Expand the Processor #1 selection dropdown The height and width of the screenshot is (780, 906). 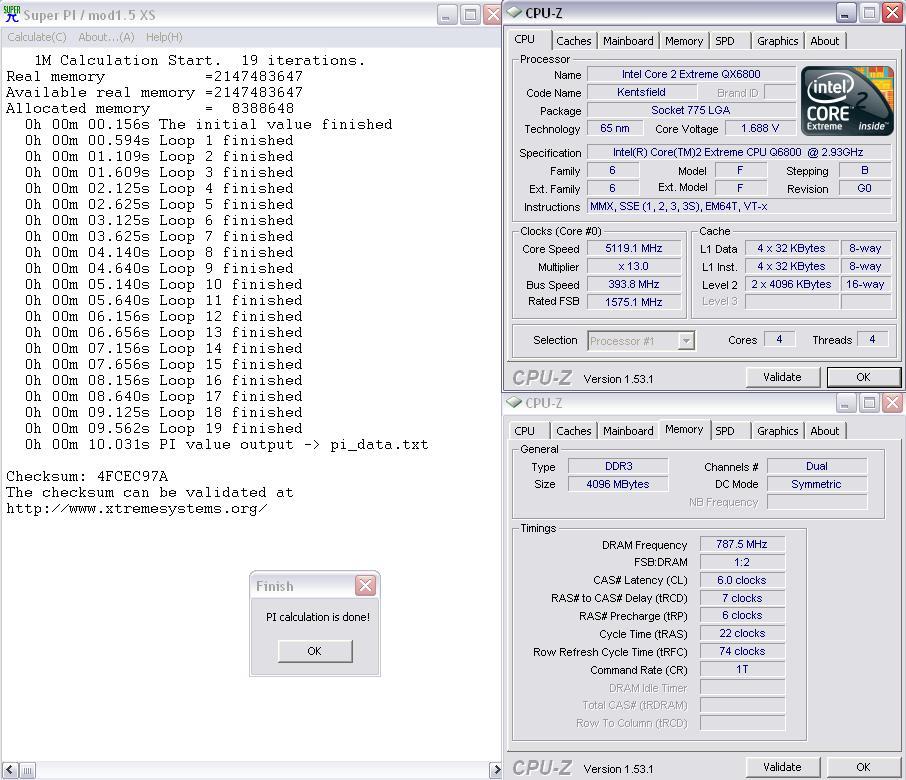(686, 341)
